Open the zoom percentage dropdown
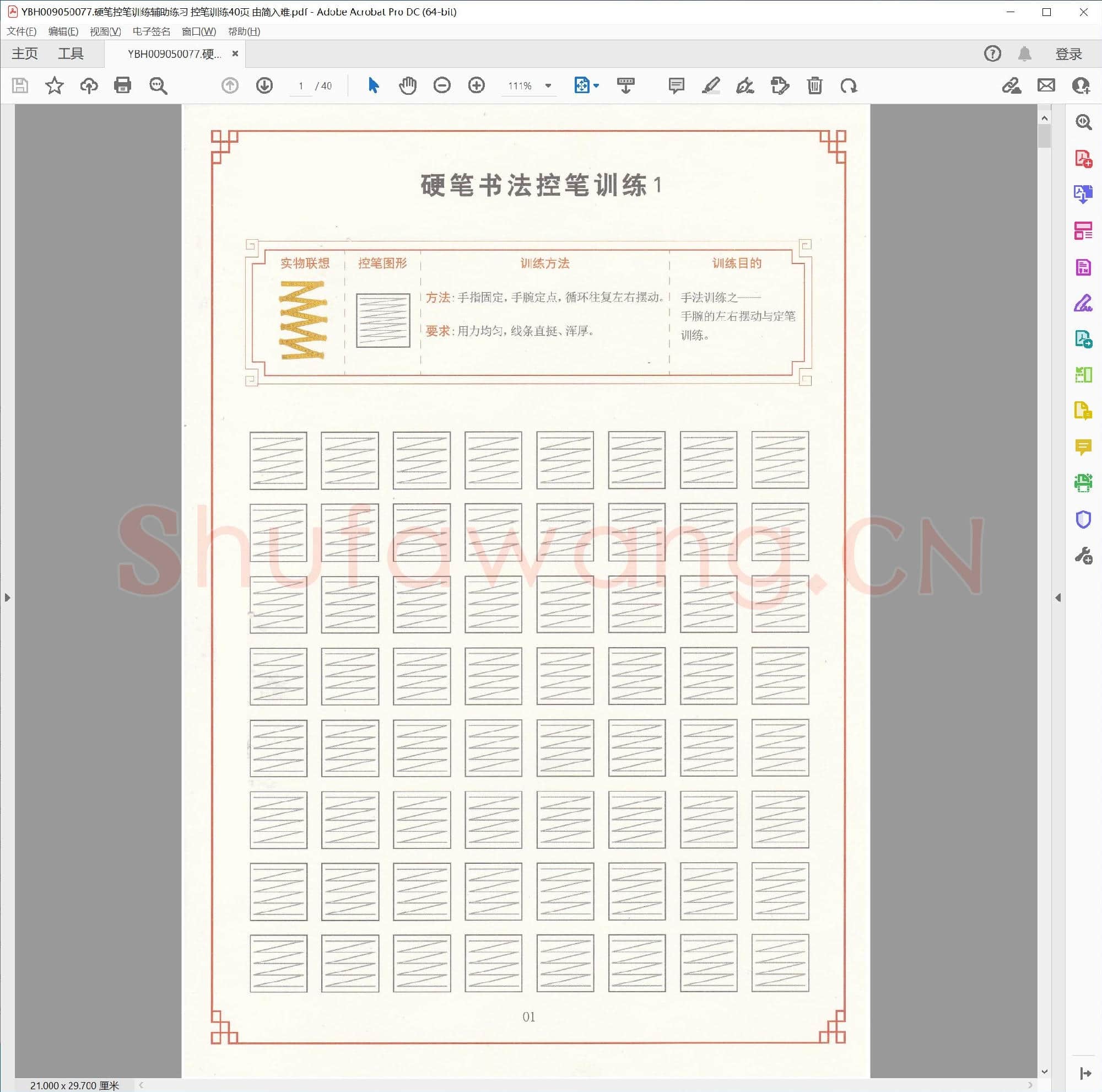This screenshot has width=1102, height=1092. click(x=548, y=85)
